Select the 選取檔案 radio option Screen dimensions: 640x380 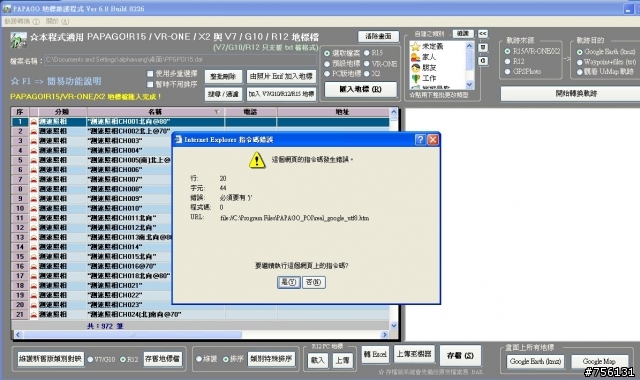tap(327, 53)
